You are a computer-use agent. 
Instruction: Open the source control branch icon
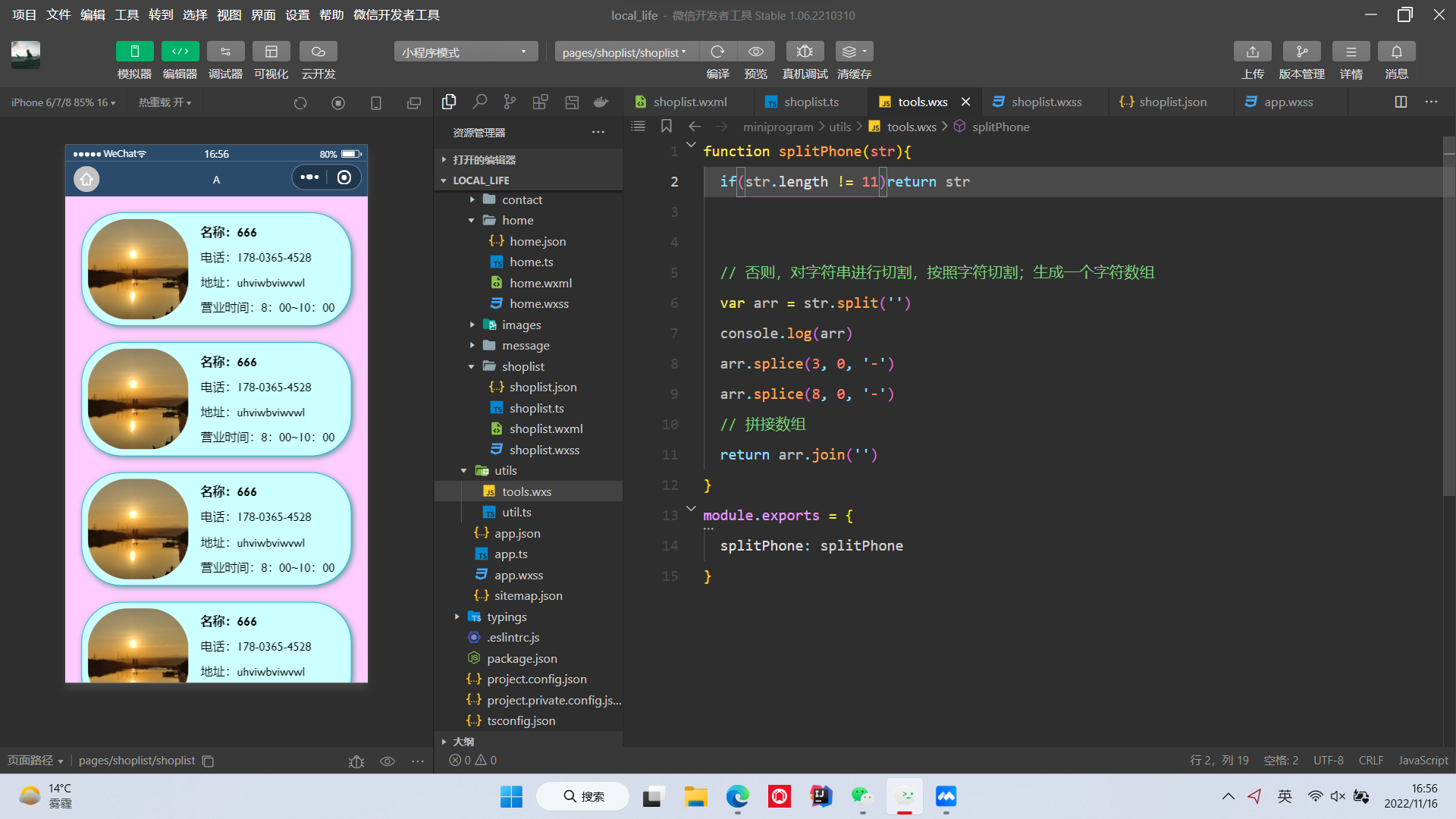510,102
